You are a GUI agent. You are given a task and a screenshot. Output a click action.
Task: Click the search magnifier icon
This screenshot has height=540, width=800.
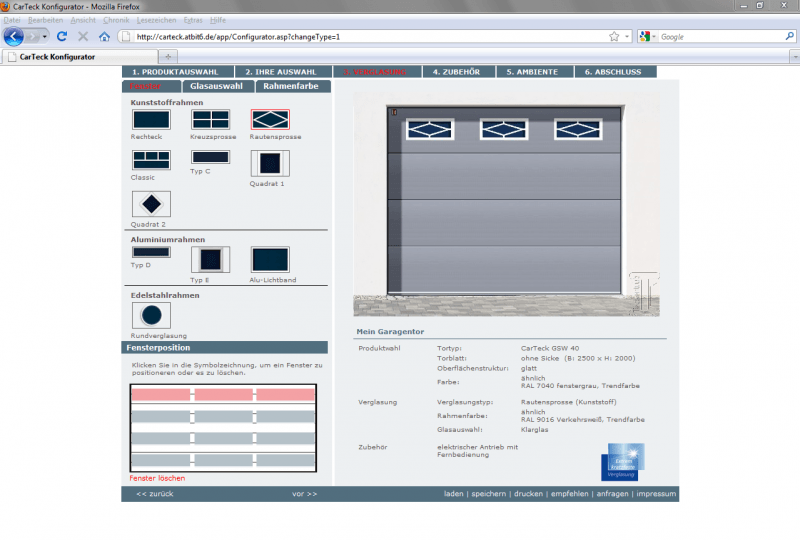pos(789,36)
